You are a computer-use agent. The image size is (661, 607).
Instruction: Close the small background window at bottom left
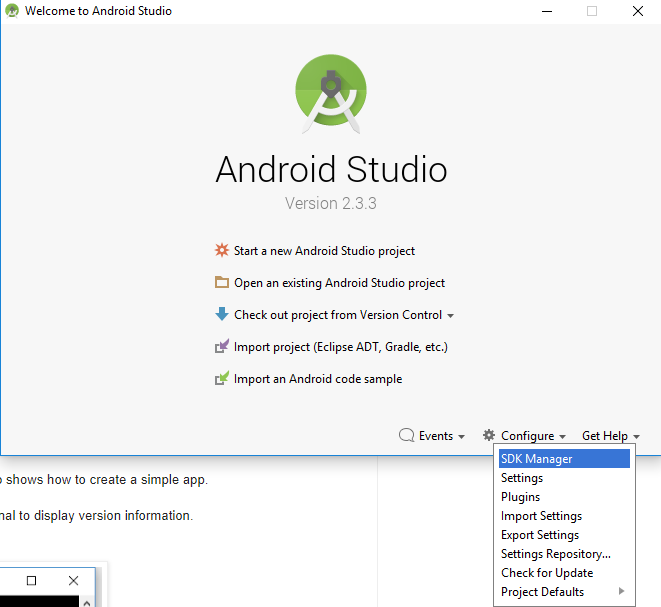click(x=73, y=580)
